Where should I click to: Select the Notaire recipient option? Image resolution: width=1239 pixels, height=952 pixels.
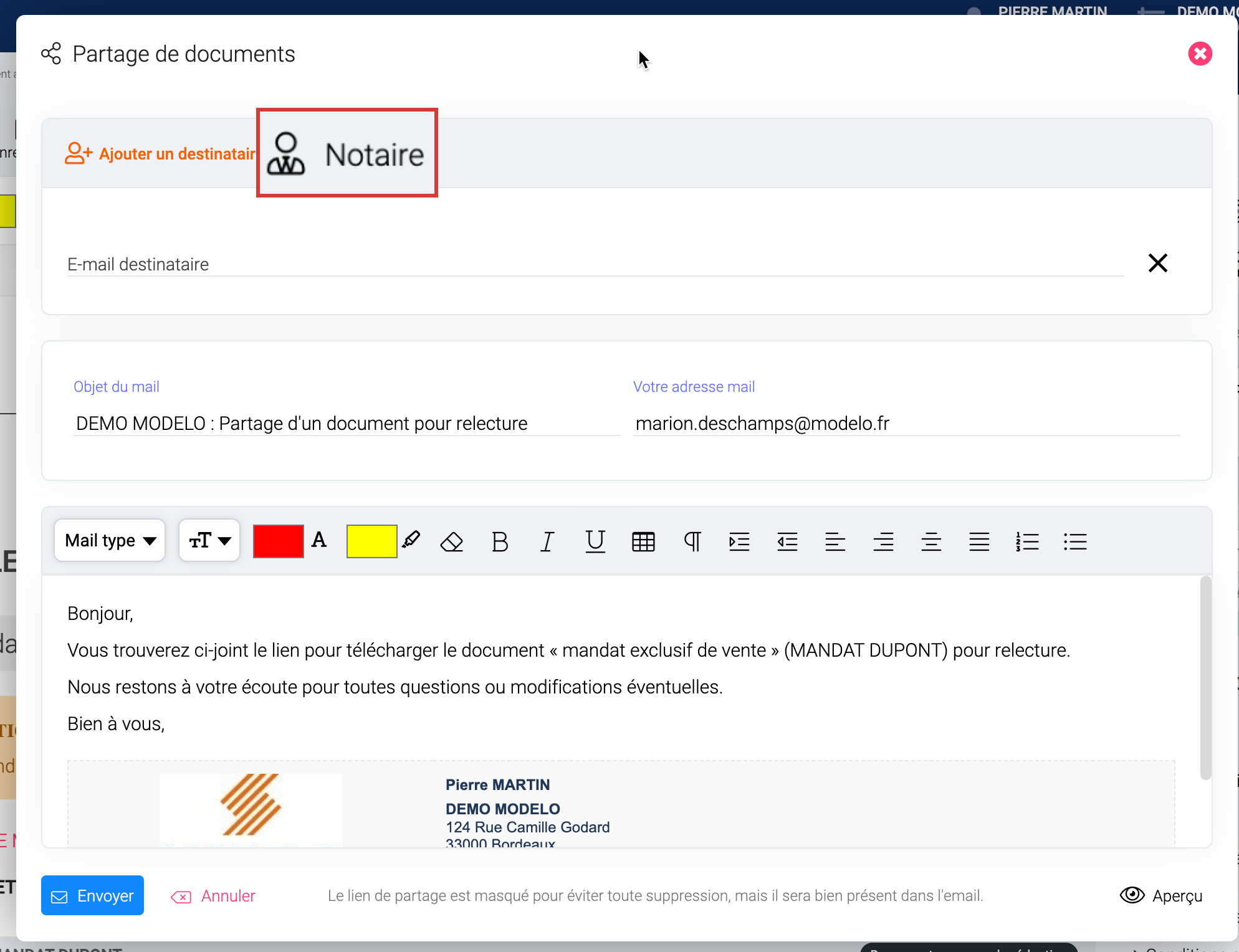[x=347, y=153]
